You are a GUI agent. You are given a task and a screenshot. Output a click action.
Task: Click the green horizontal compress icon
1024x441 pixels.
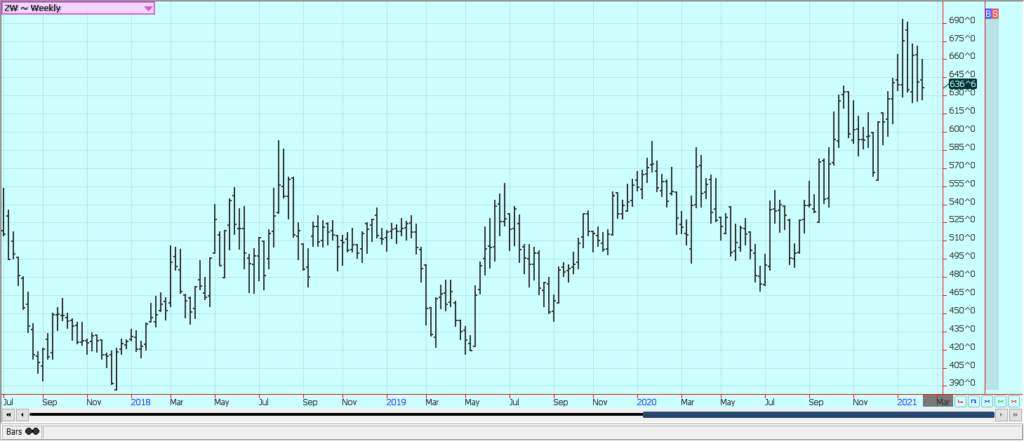click(x=1000, y=401)
